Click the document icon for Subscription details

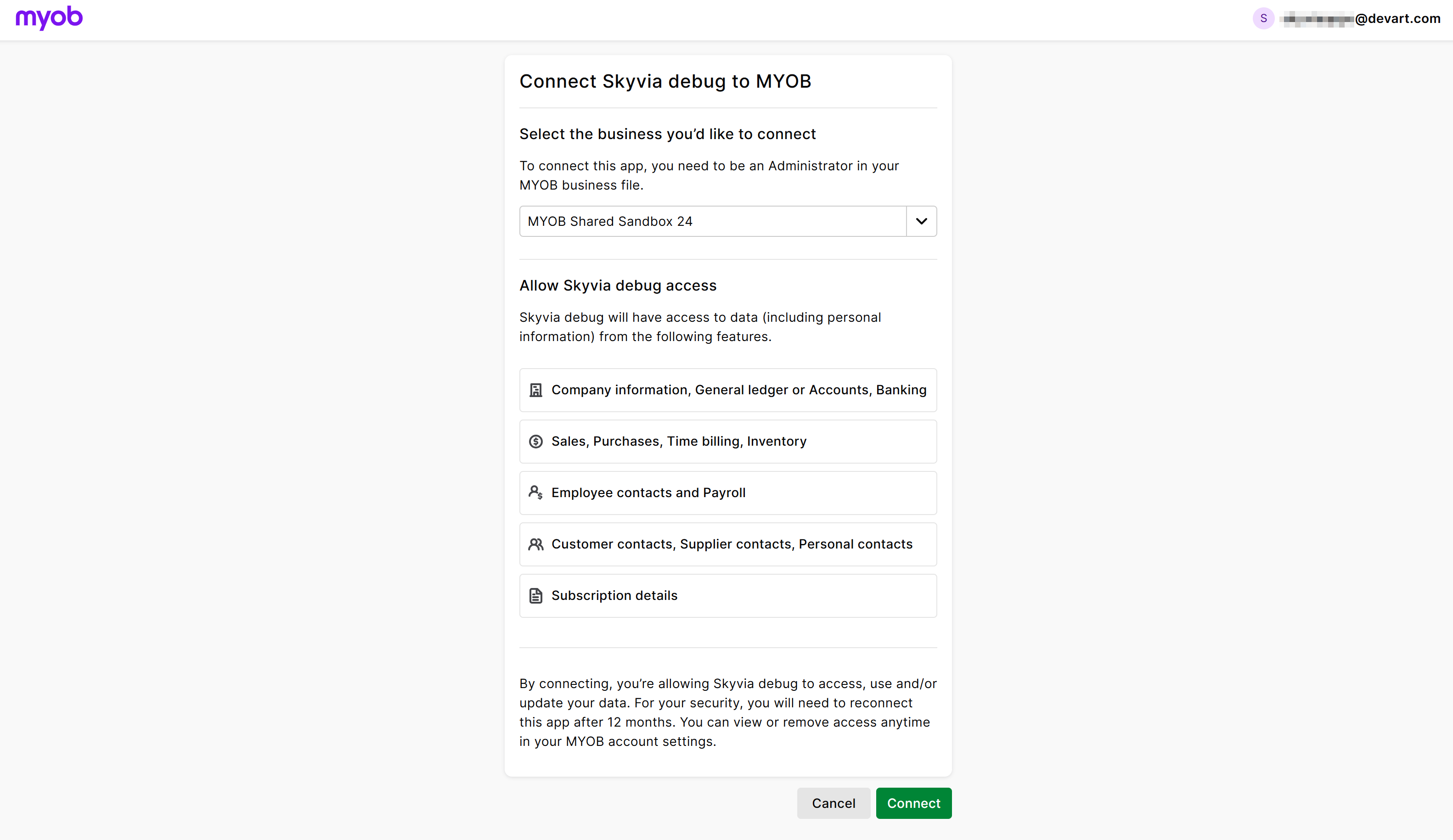(535, 595)
